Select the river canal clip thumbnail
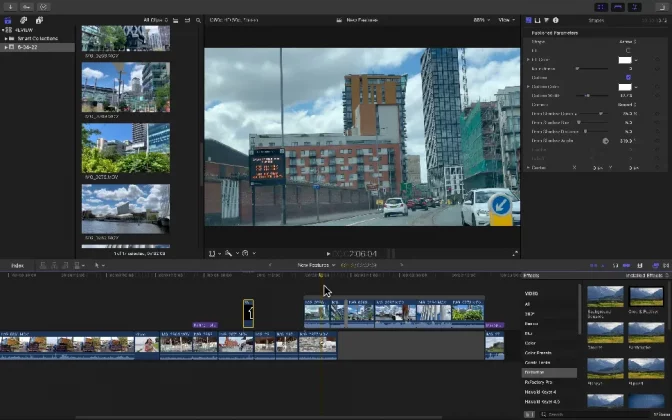Viewport: 672px width, 420px height. (x=125, y=207)
